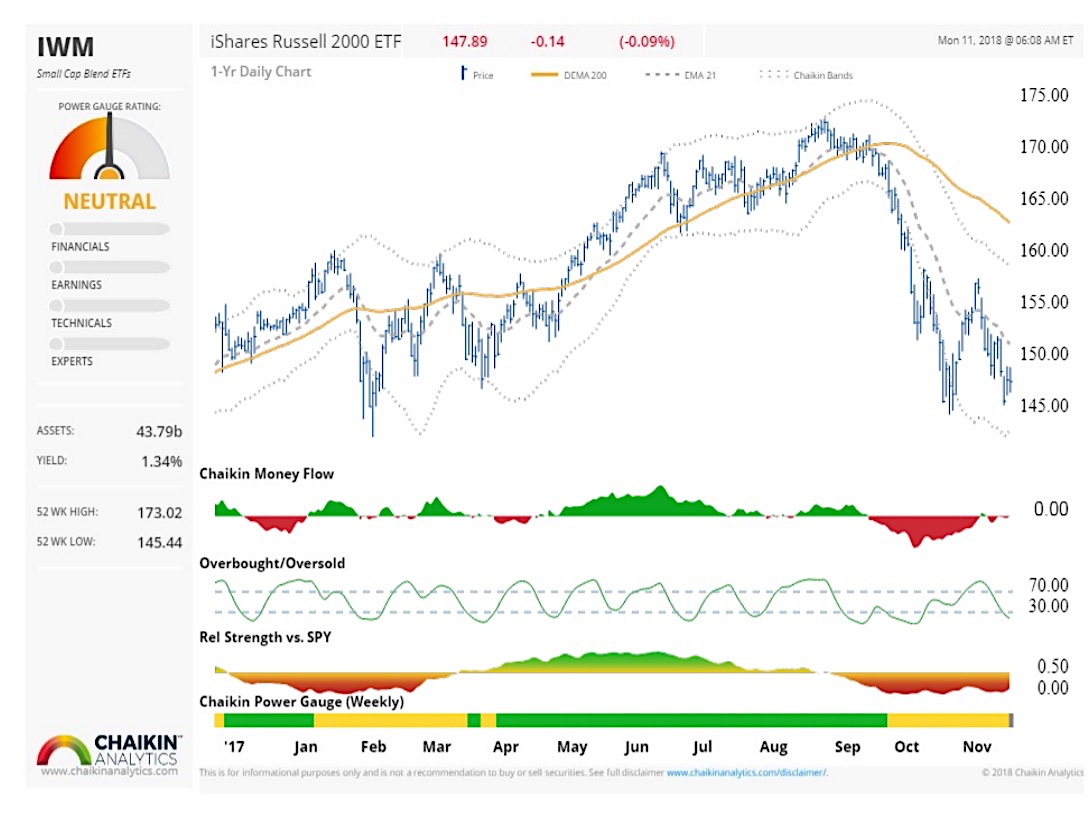Image resolution: width=1091 pixels, height=822 pixels.
Task: Click the 'Rel Strength vs. SPY' panel heading
Action: 265,638
